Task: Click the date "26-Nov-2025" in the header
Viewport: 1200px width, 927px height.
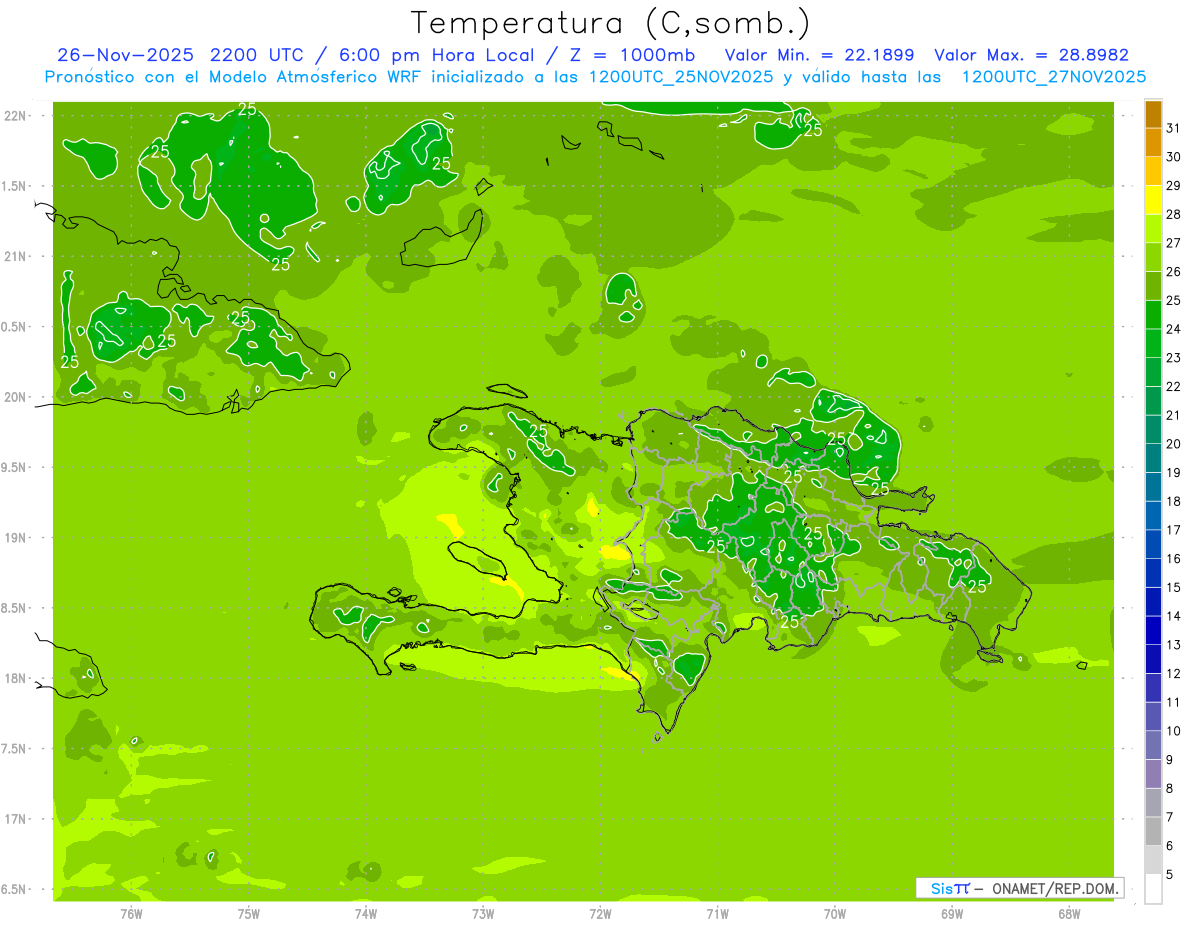Action: pyautogui.click(x=125, y=55)
